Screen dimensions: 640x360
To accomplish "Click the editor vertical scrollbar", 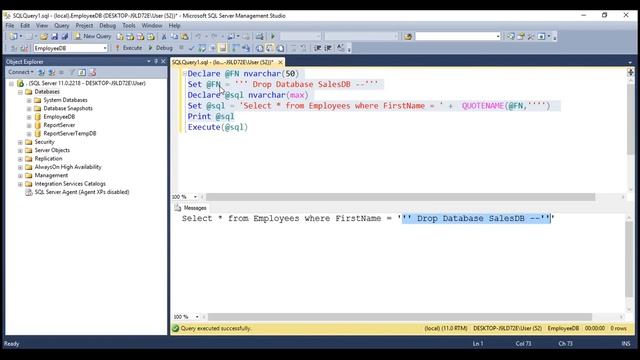I will point(630,120).
